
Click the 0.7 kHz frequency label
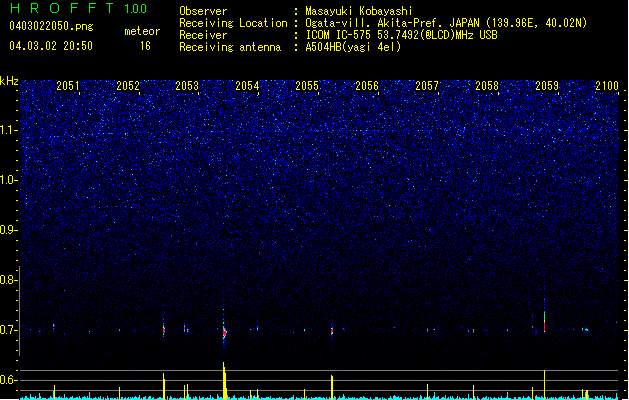(9, 330)
